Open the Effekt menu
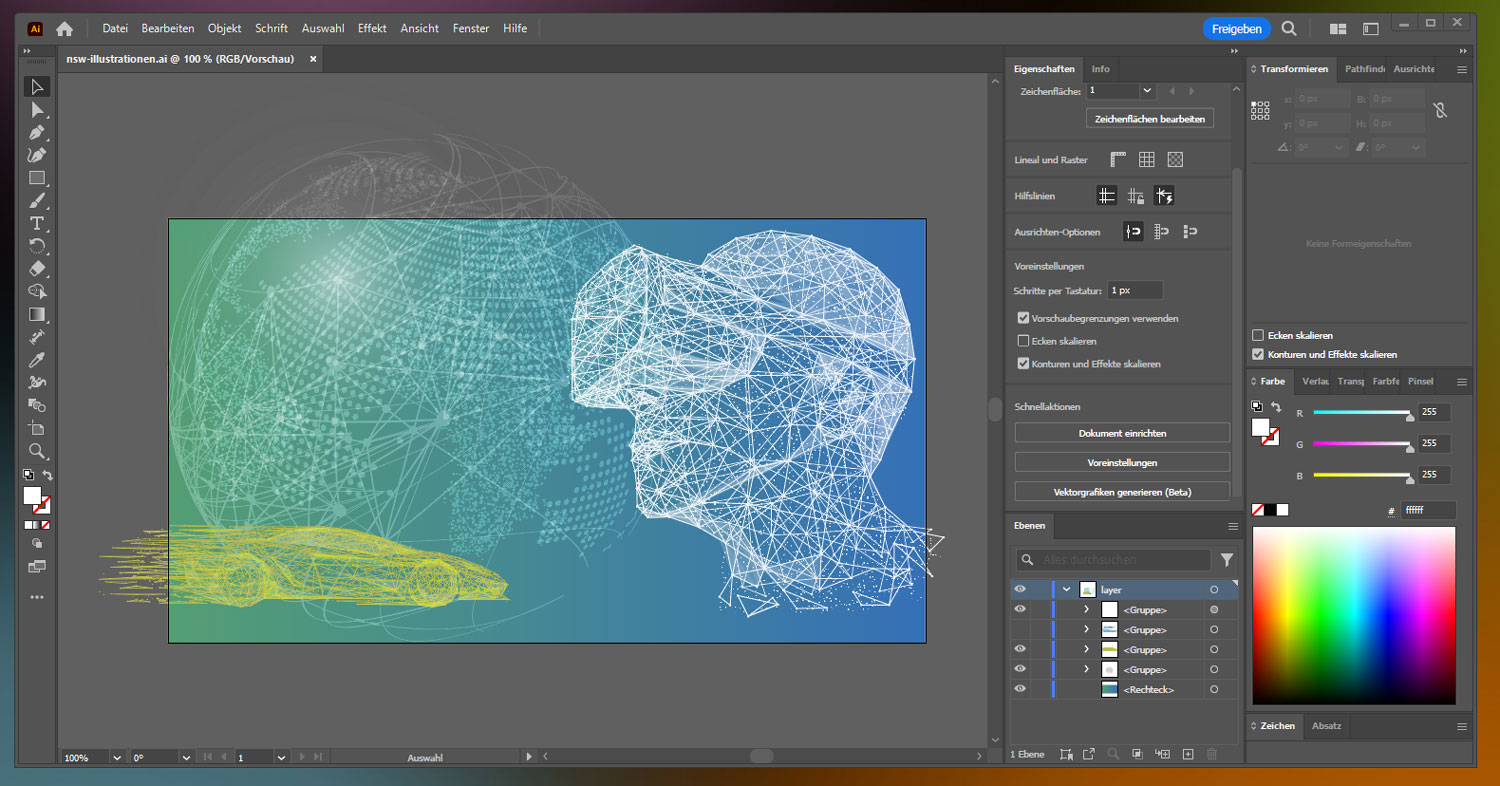Screen dimensions: 1500x786 pyautogui.click(x=372, y=29)
